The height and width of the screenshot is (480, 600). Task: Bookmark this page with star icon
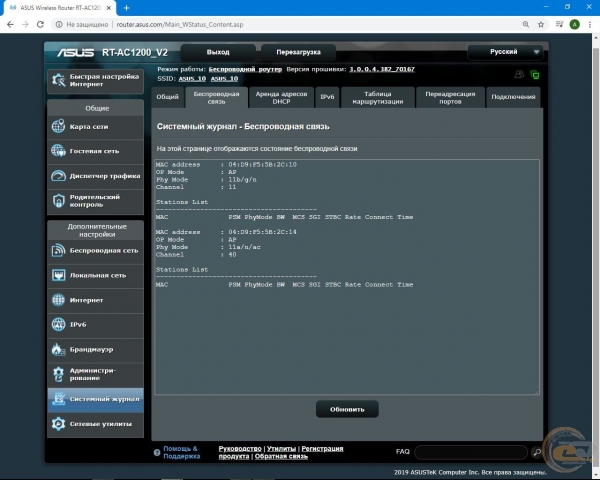(541, 24)
